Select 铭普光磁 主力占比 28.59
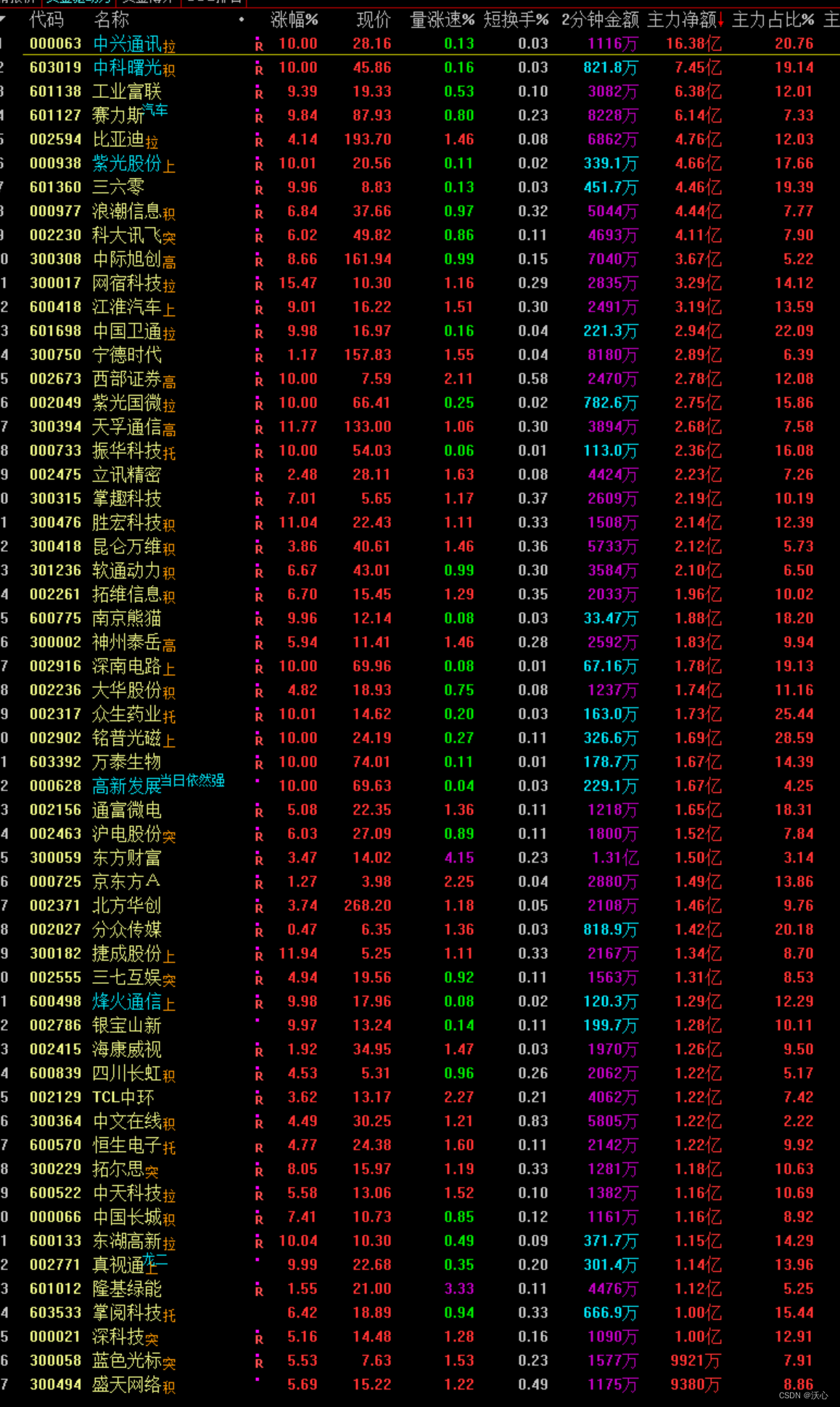840x1407 pixels. (x=794, y=738)
